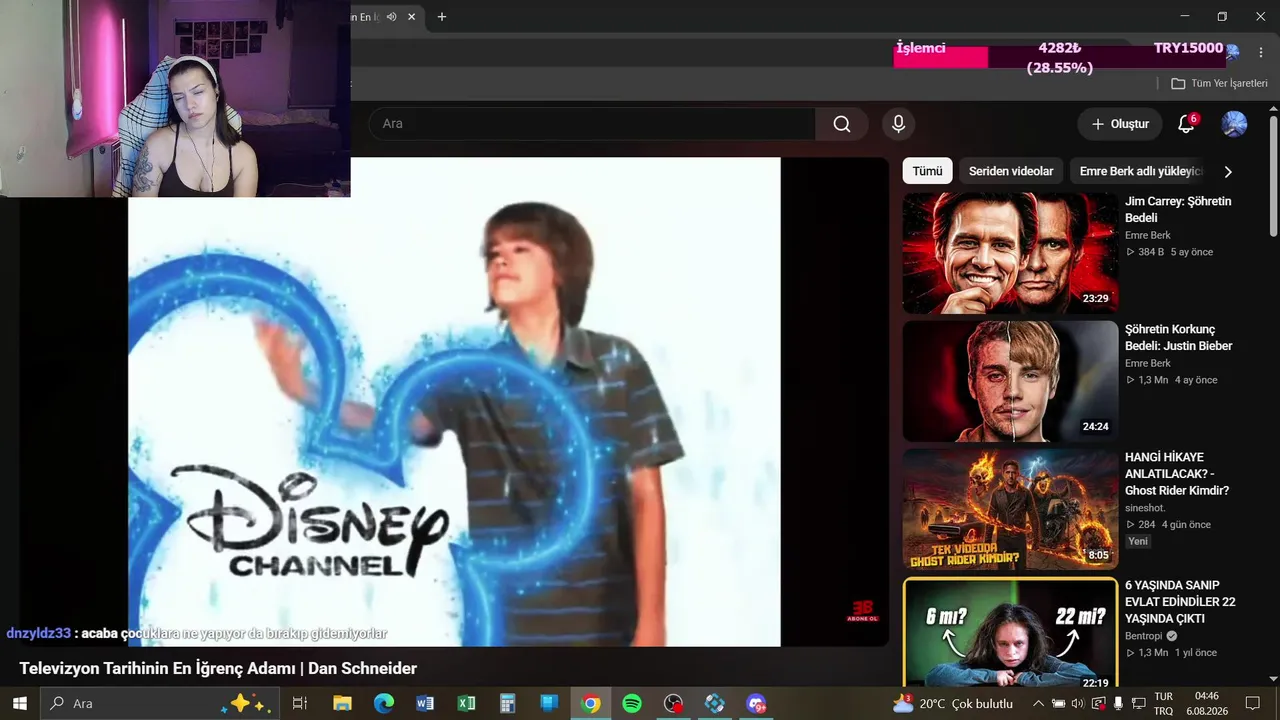This screenshot has height=720, width=1280.
Task: Click title Şöhretin Korkunç Bedeli: Justin Bieber
Action: pos(1178,337)
